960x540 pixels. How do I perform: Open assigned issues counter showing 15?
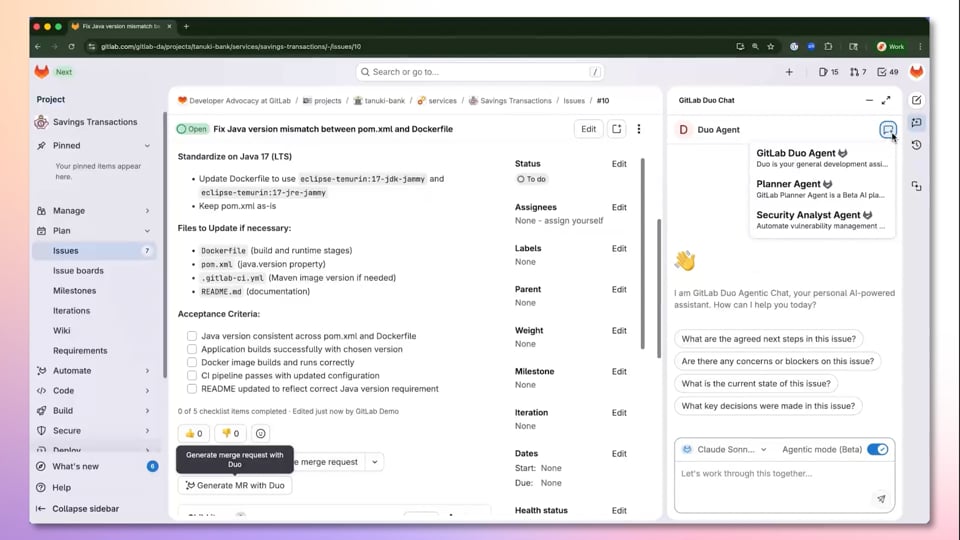tap(828, 72)
